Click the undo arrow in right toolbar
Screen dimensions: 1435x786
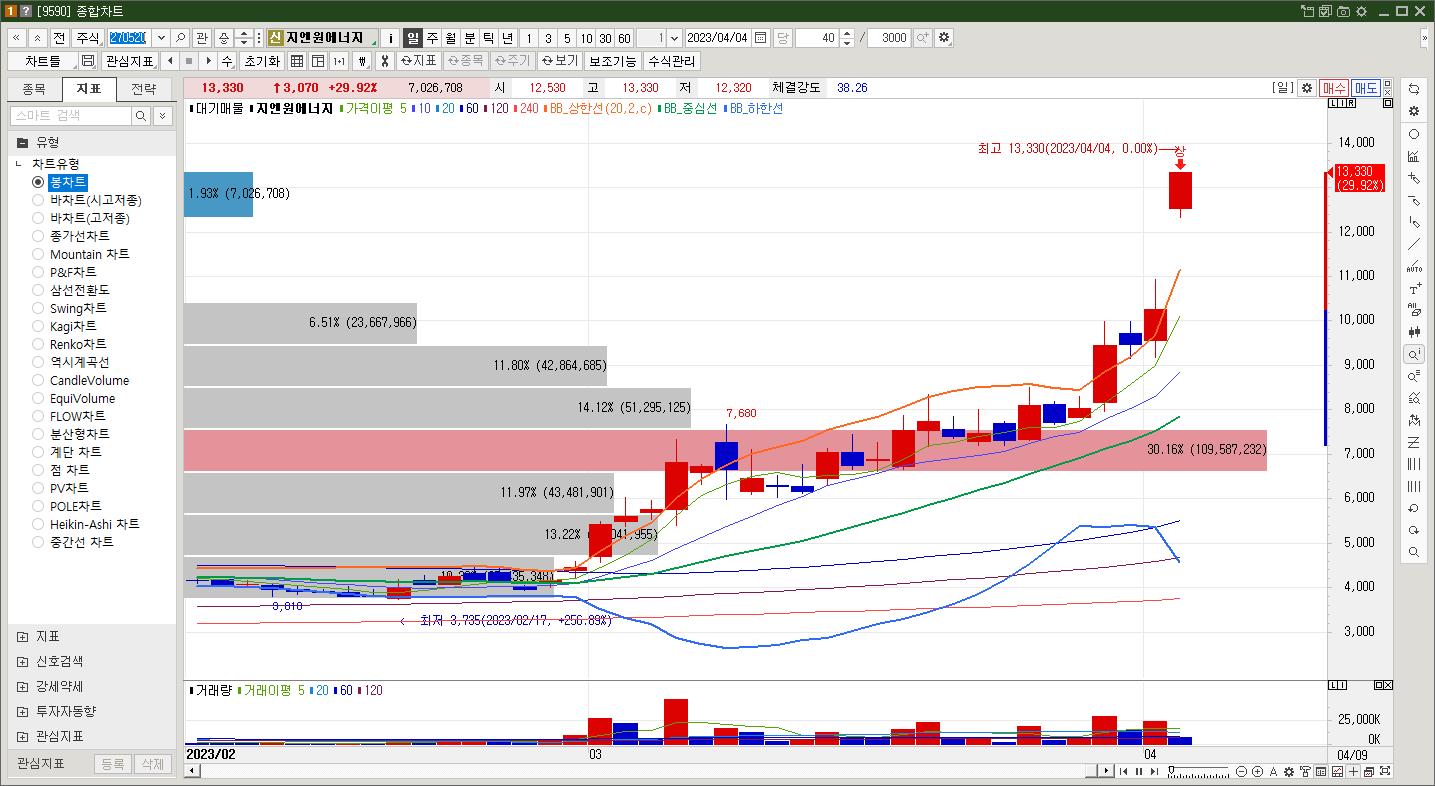click(x=1414, y=508)
